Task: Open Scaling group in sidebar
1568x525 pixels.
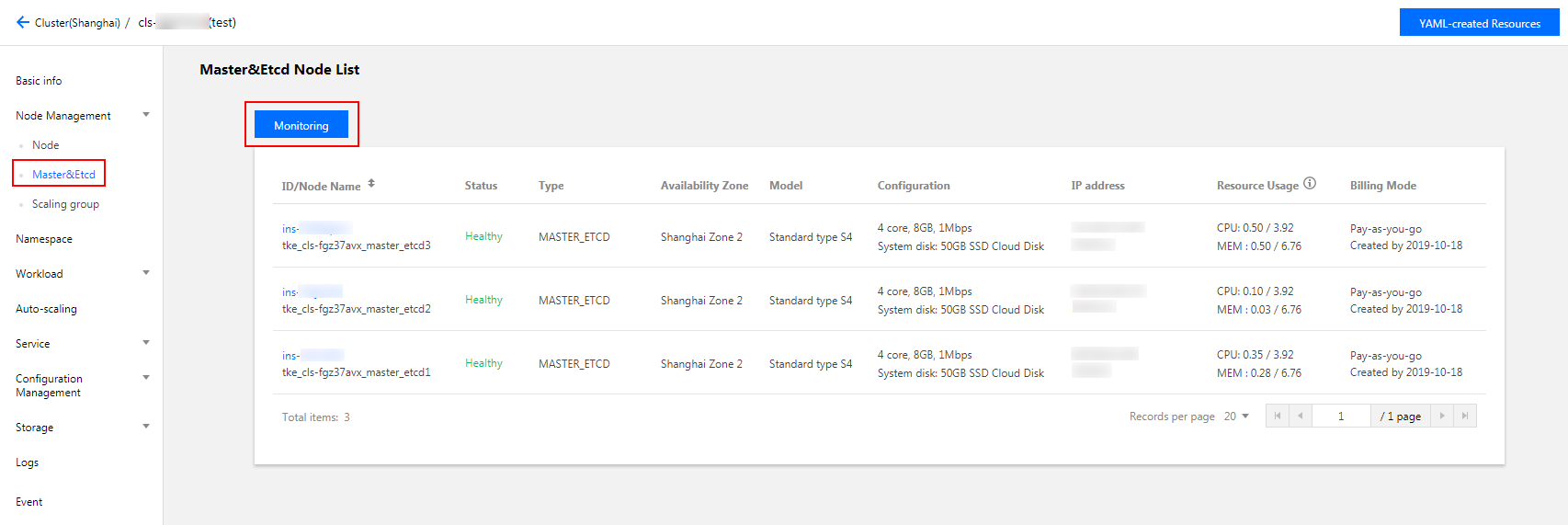Action: (x=65, y=204)
